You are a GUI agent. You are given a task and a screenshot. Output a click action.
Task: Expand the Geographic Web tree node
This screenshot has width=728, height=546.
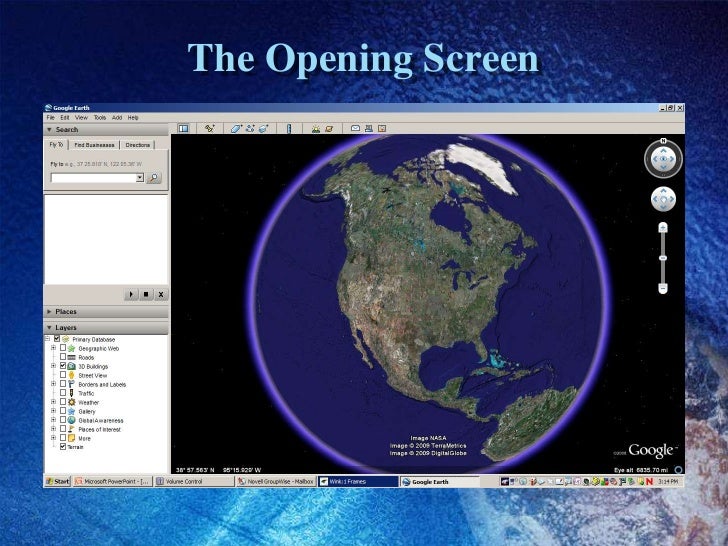53,348
